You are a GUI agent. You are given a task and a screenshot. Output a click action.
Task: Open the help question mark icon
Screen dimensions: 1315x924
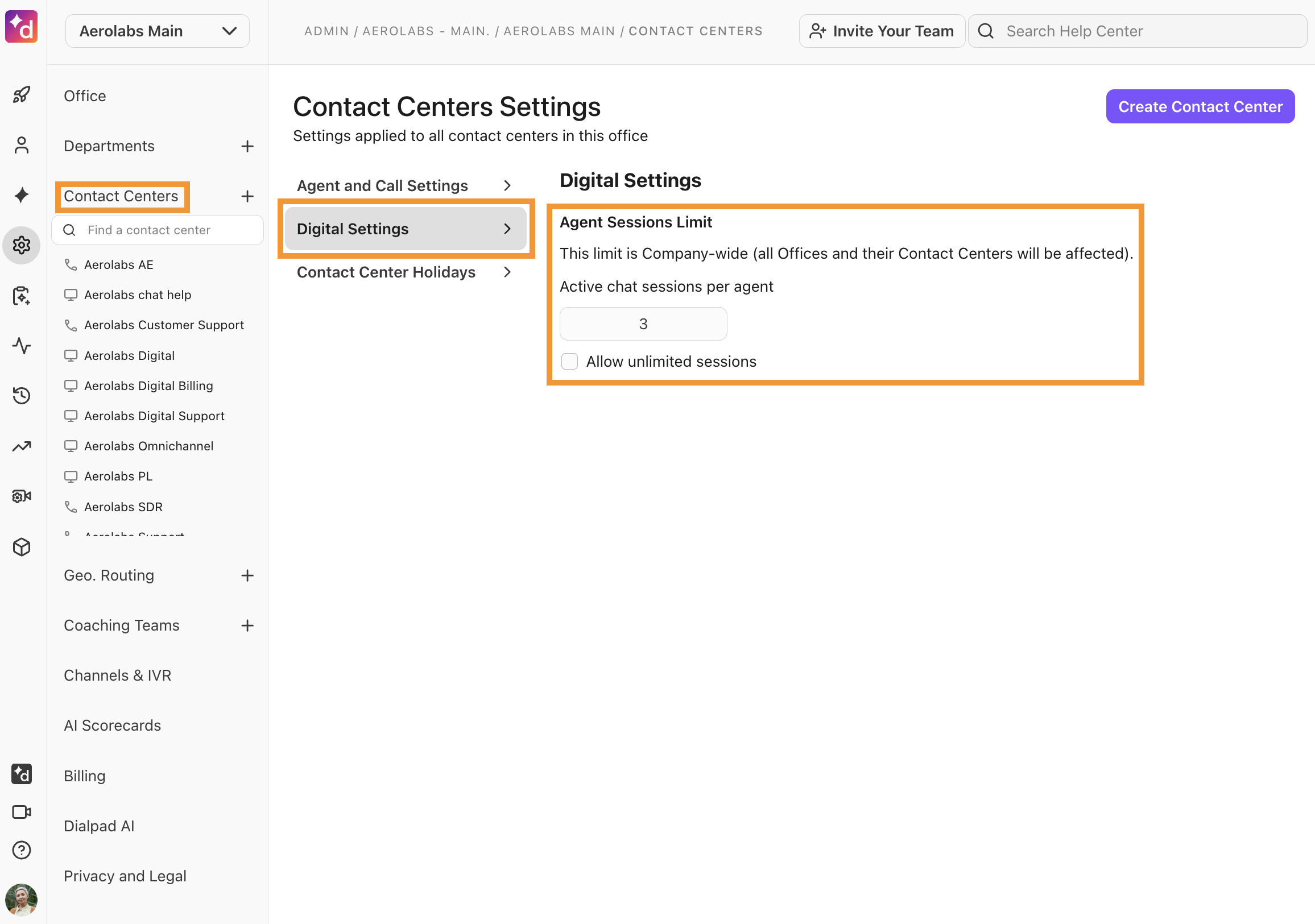21,850
